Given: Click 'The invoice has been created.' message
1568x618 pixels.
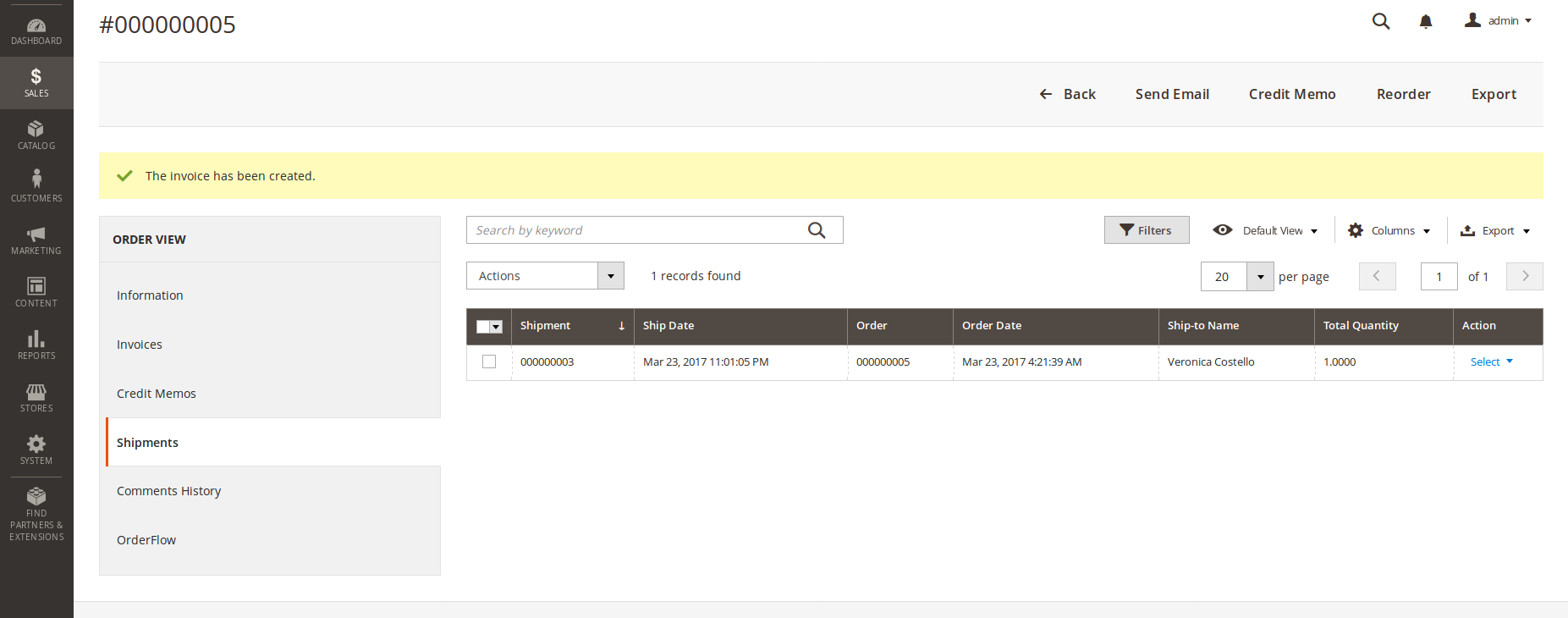Looking at the screenshot, I should click(230, 176).
